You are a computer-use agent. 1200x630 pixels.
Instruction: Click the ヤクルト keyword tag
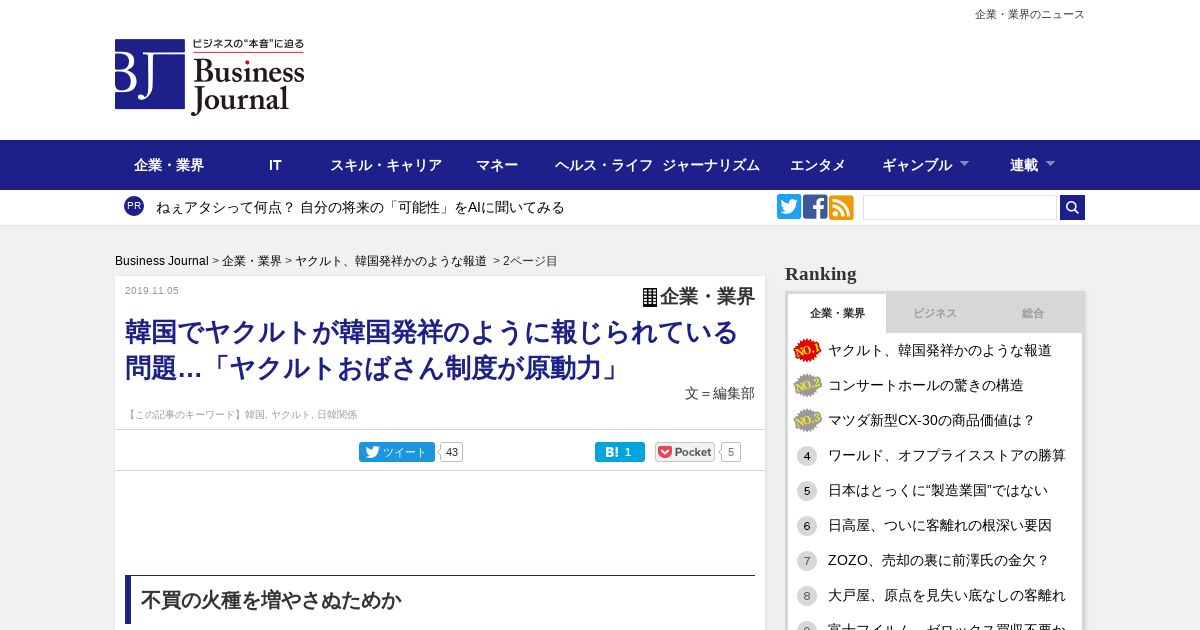pos(290,414)
